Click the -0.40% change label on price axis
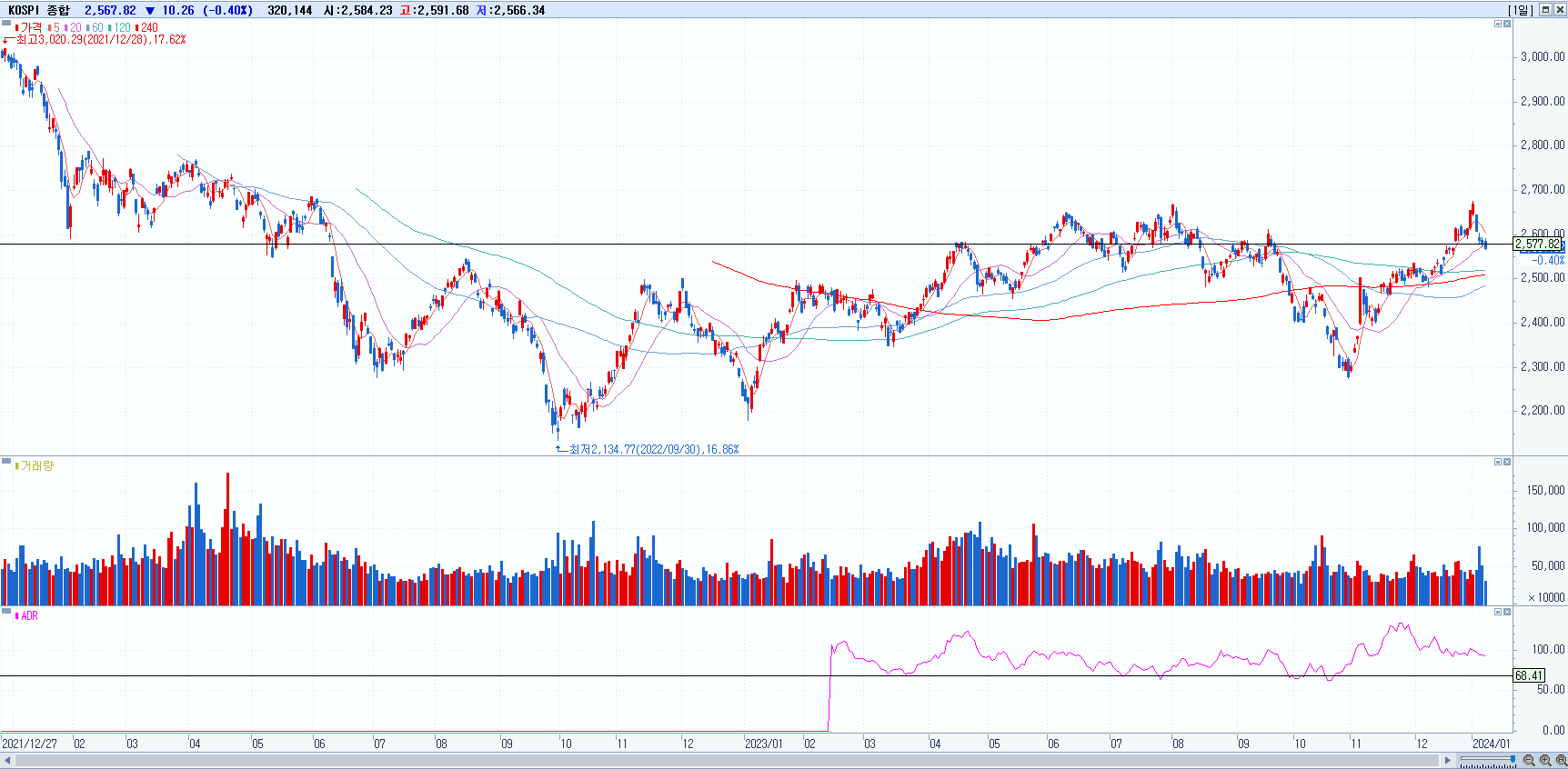The height and width of the screenshot is (769, 1568). [x=1548, y=260]
